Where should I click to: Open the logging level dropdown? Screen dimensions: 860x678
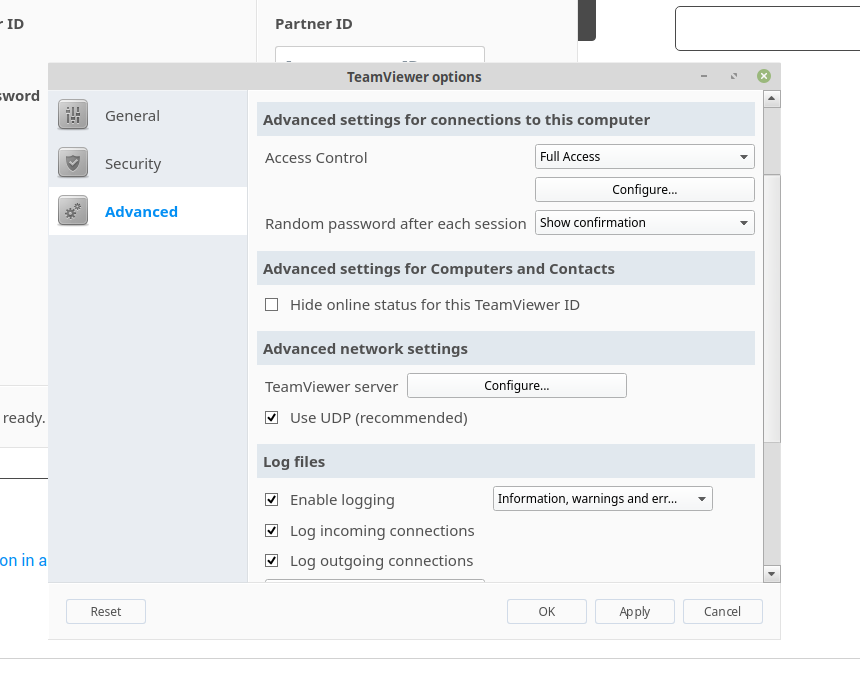click(603, 499)
